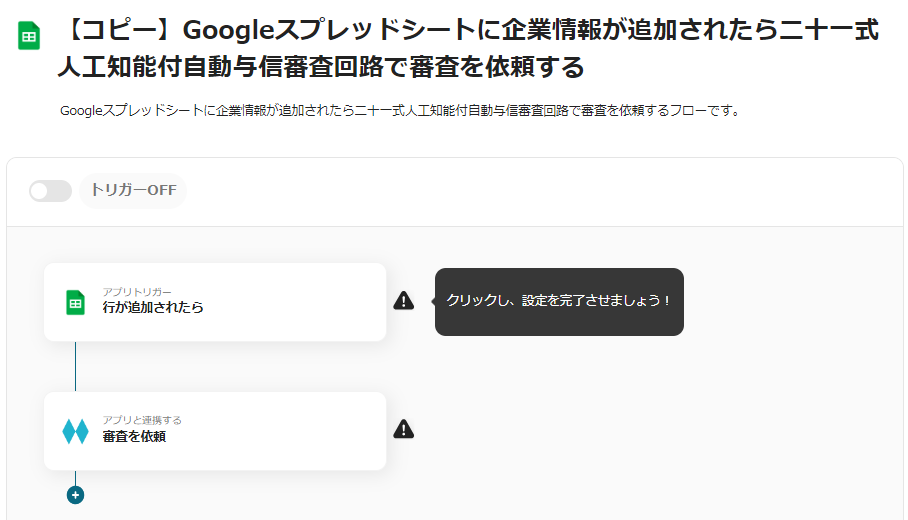
Task: Open the 行が追加されたら step title
Action: 153,308
